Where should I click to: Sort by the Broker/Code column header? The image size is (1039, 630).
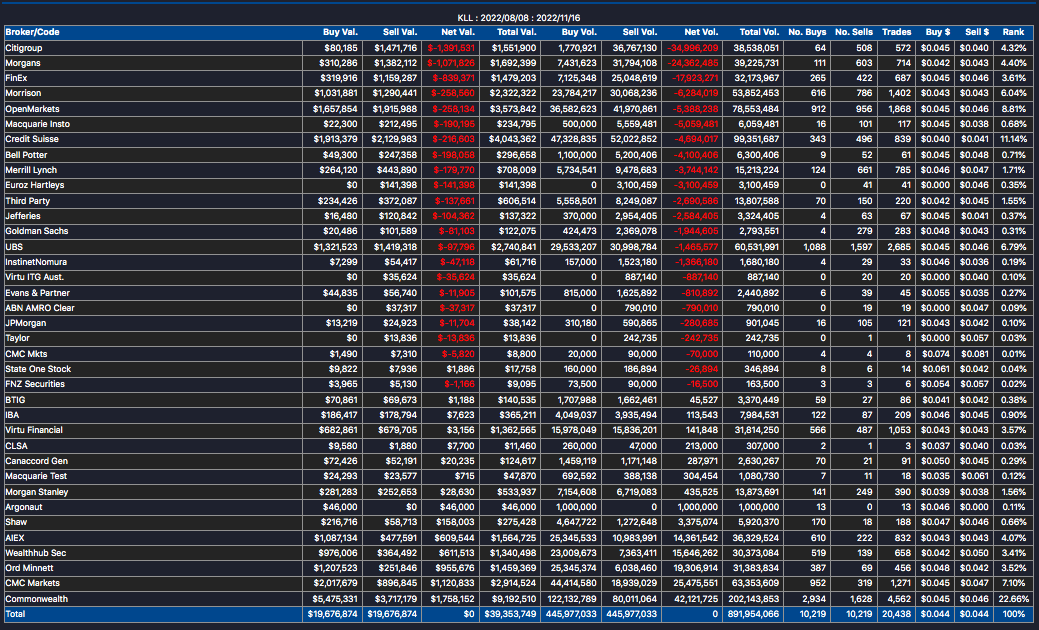(x=32, y=32)
